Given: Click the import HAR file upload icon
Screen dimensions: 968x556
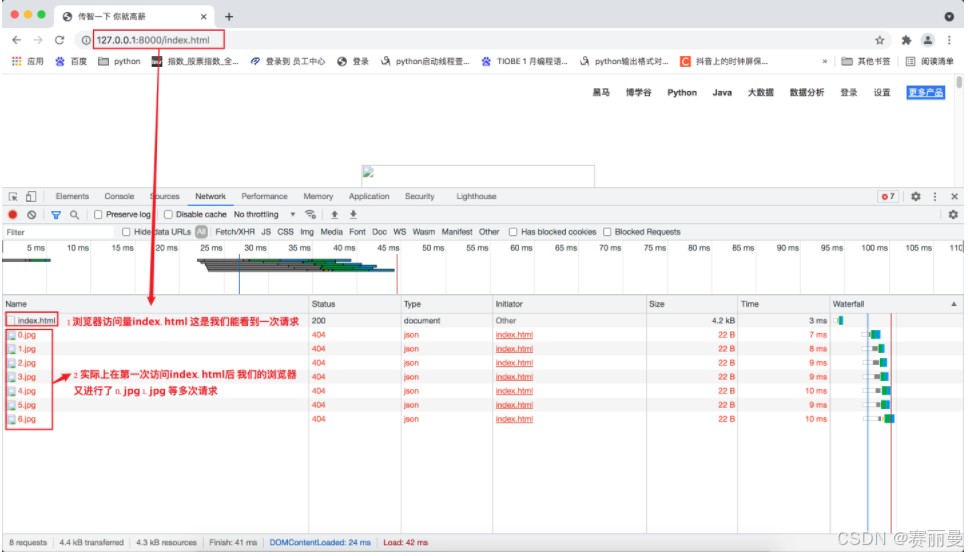Looking at the screenshot, I should pos(334,215).
